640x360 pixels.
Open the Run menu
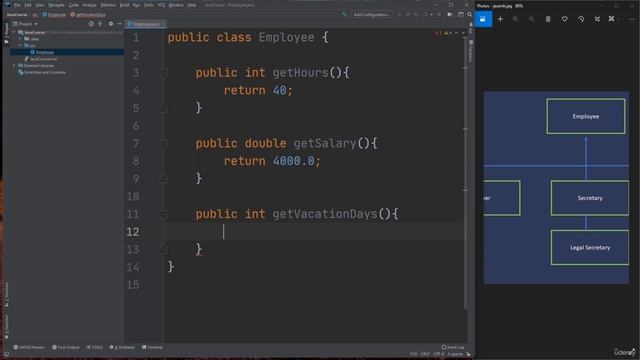(x=136, y=5)
